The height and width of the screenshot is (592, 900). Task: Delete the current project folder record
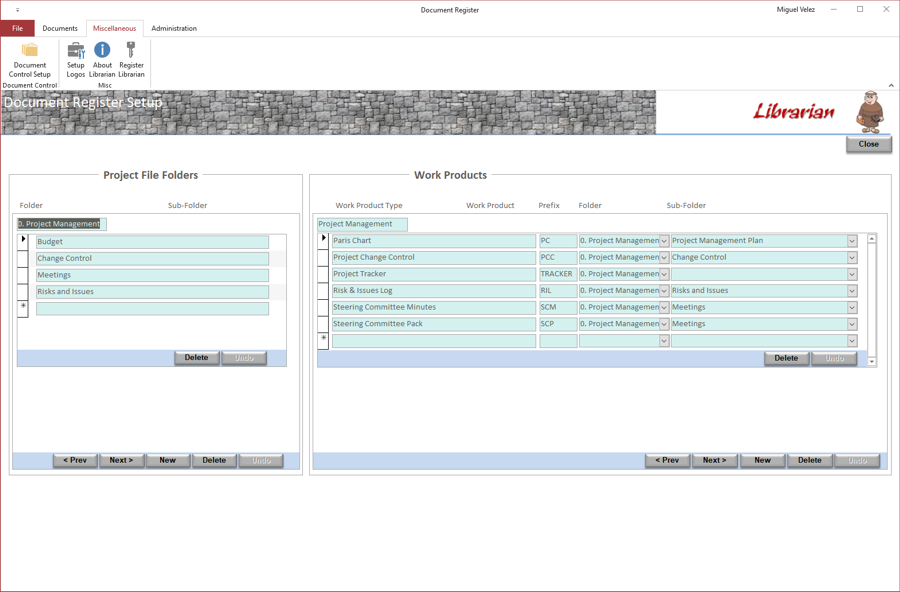coord(214,461)
